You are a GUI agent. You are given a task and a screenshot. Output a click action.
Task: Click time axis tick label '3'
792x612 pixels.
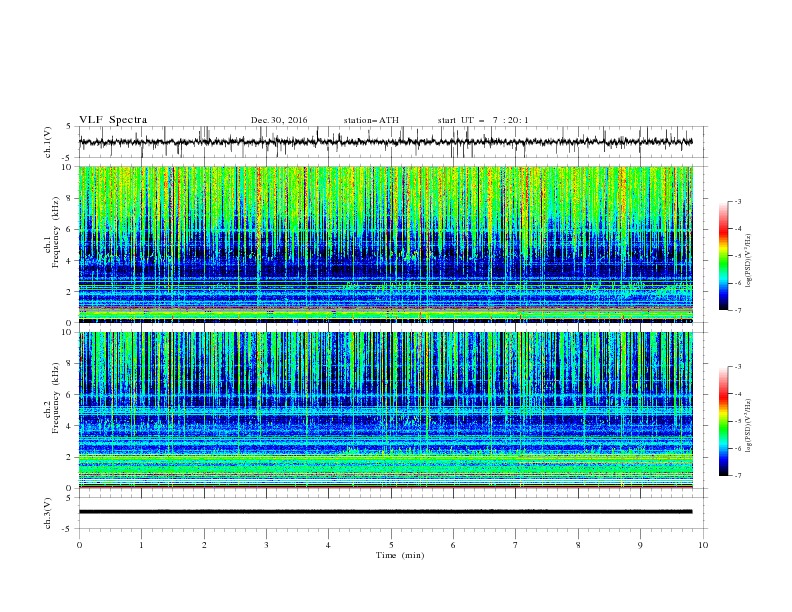pyautogui.click(x=266, y=545)
